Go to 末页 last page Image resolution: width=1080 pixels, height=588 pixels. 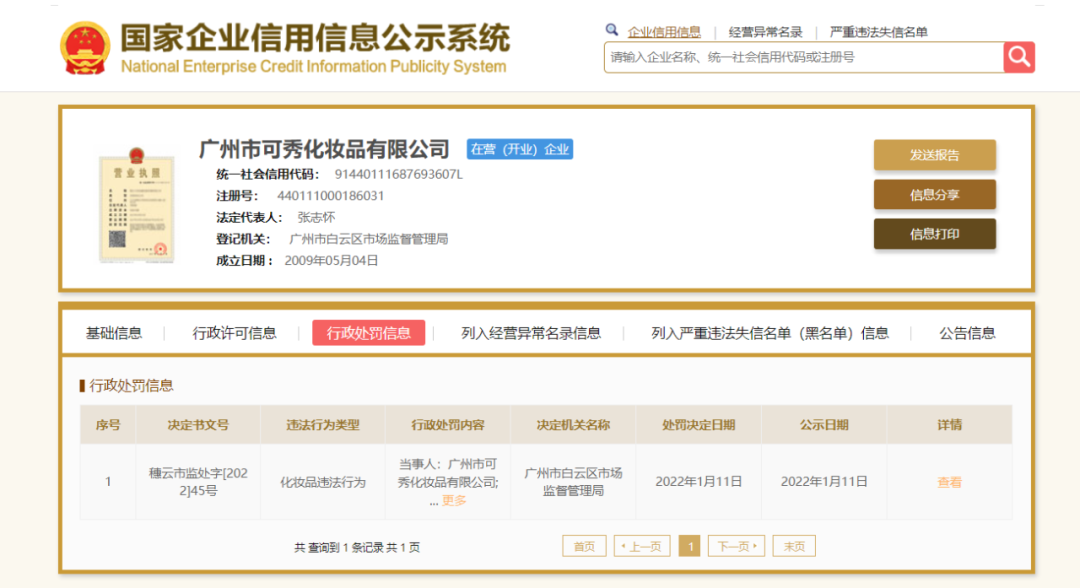[x=794, y=546]
